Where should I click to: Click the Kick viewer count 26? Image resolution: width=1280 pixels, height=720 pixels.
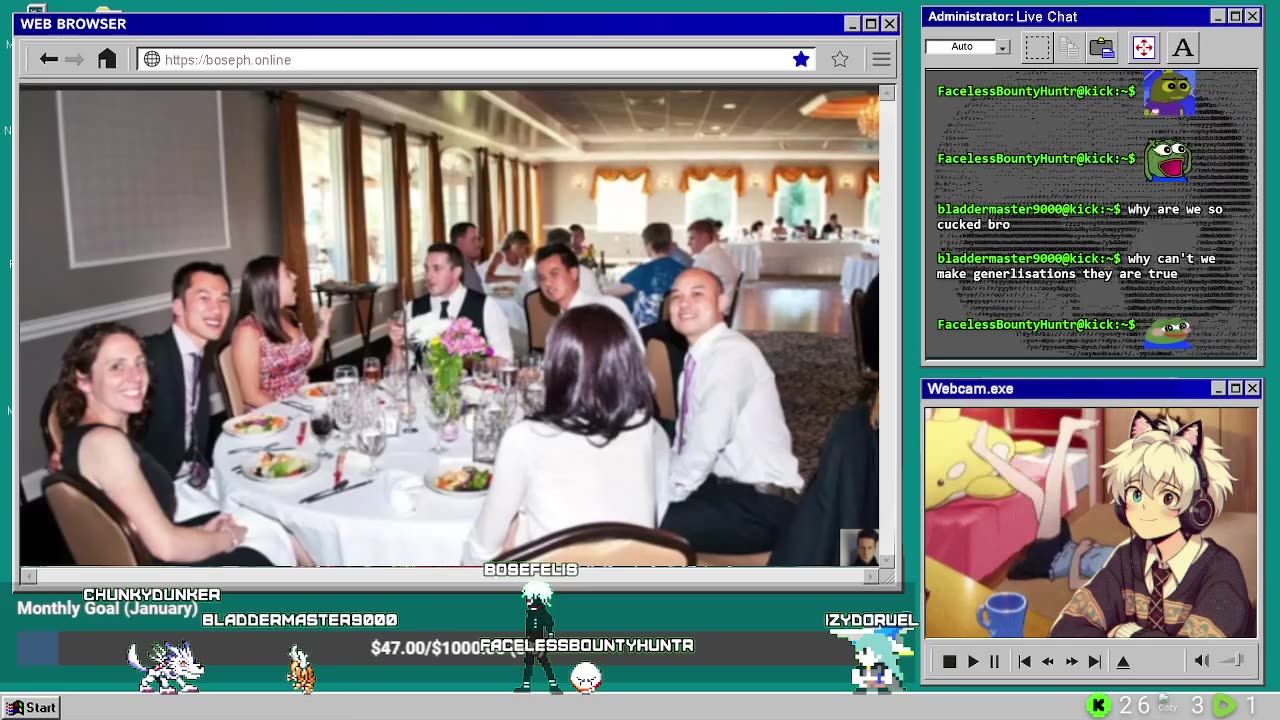pyautogui.click(x=1135, y=706)
